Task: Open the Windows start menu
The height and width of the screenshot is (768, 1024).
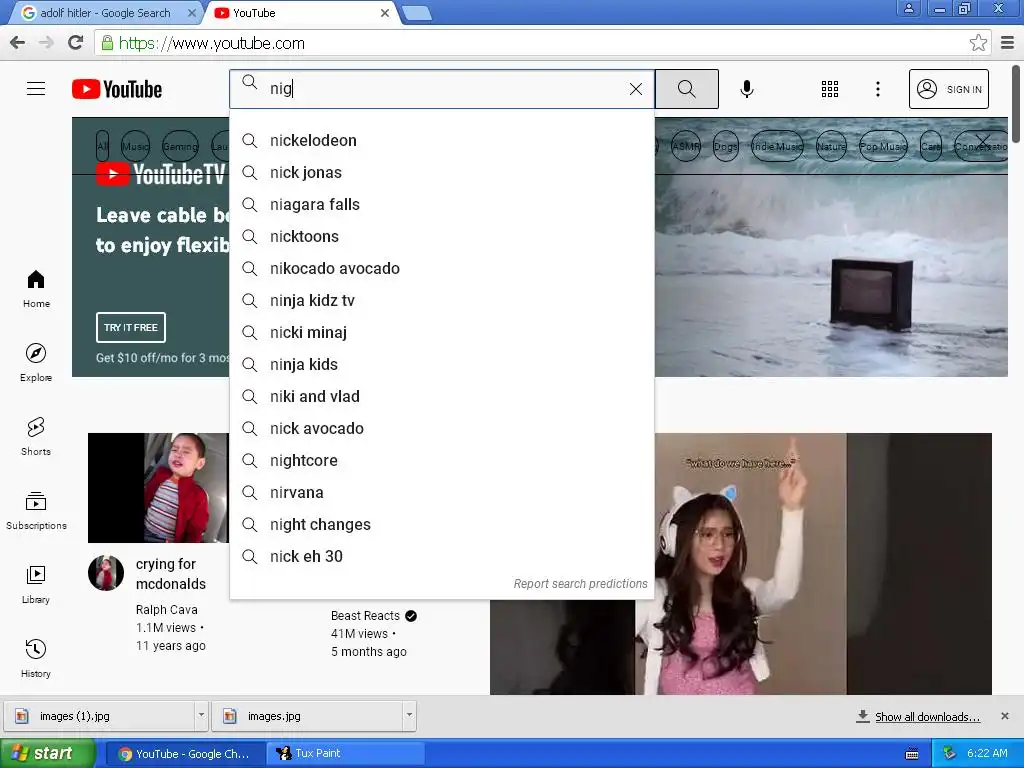Action: coord(48,753)
